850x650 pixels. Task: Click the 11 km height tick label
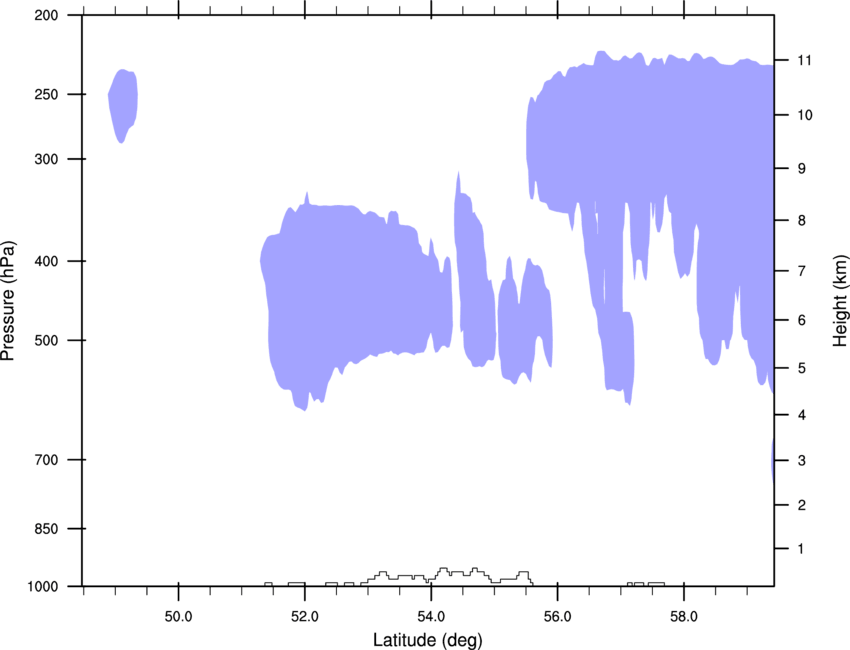click(804, 60)
